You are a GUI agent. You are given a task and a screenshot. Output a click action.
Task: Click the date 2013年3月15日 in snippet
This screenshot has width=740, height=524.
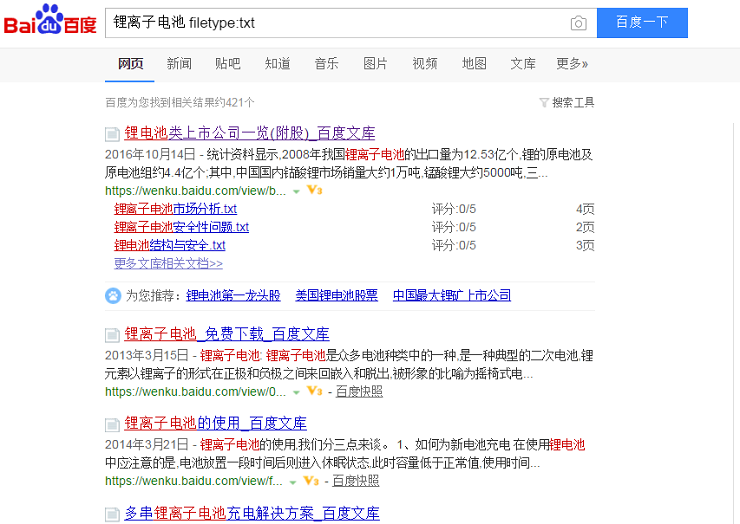coord(147,355)
